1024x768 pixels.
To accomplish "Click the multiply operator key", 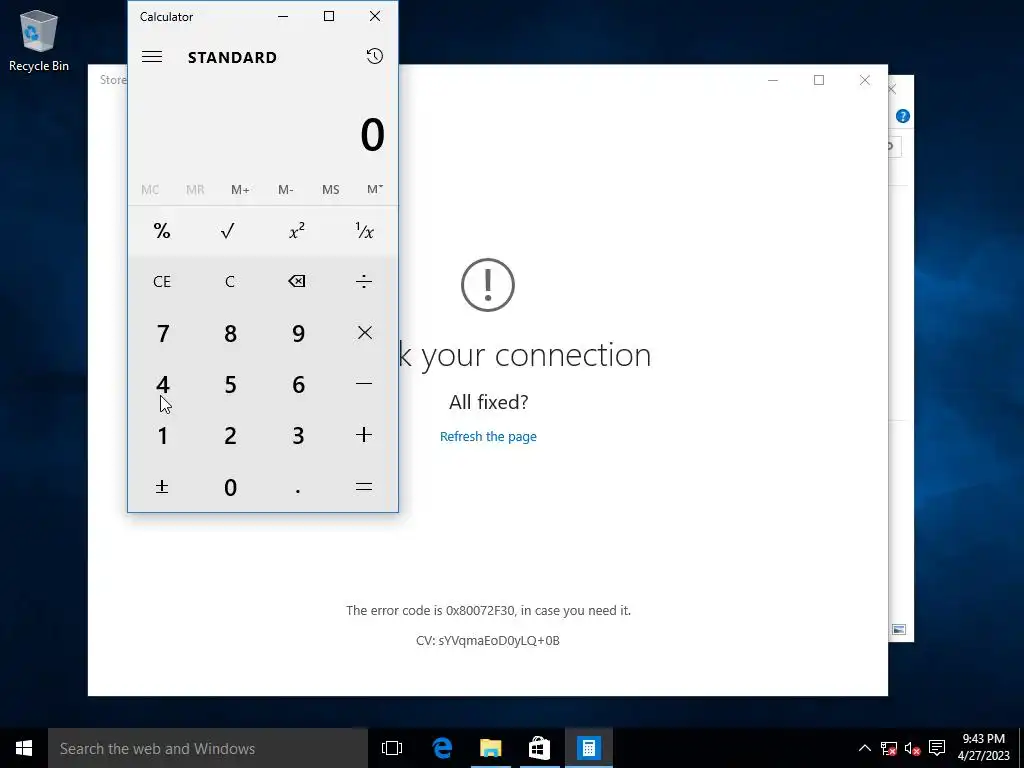I will coord(364,333).
